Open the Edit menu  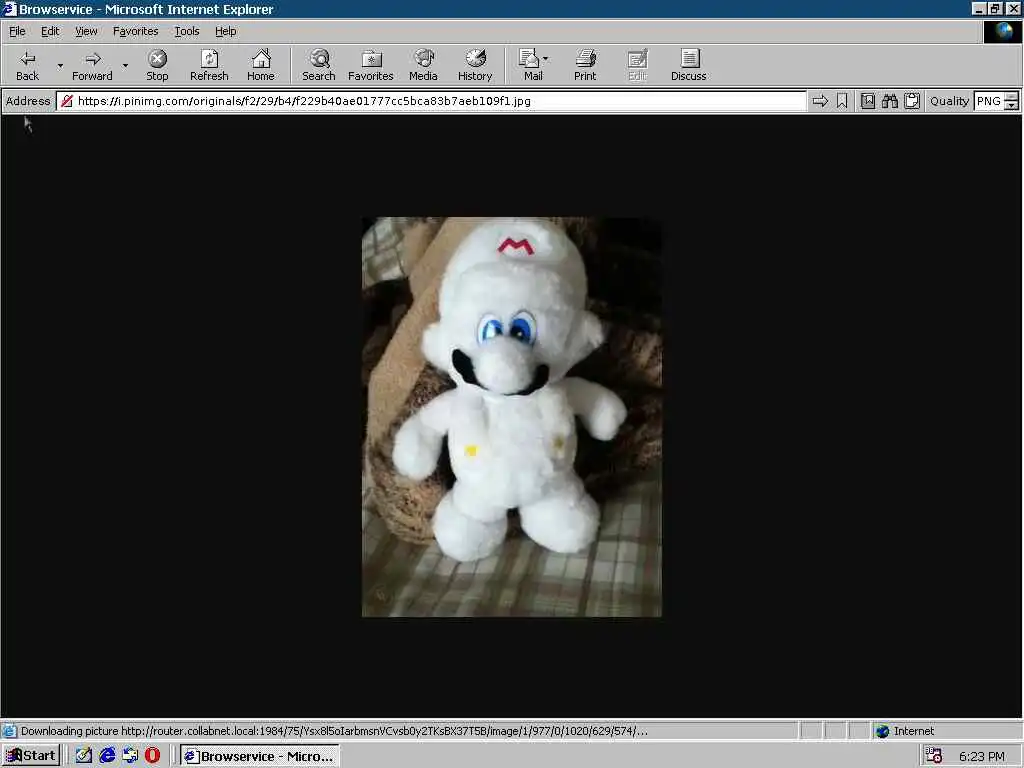[50, 31]
